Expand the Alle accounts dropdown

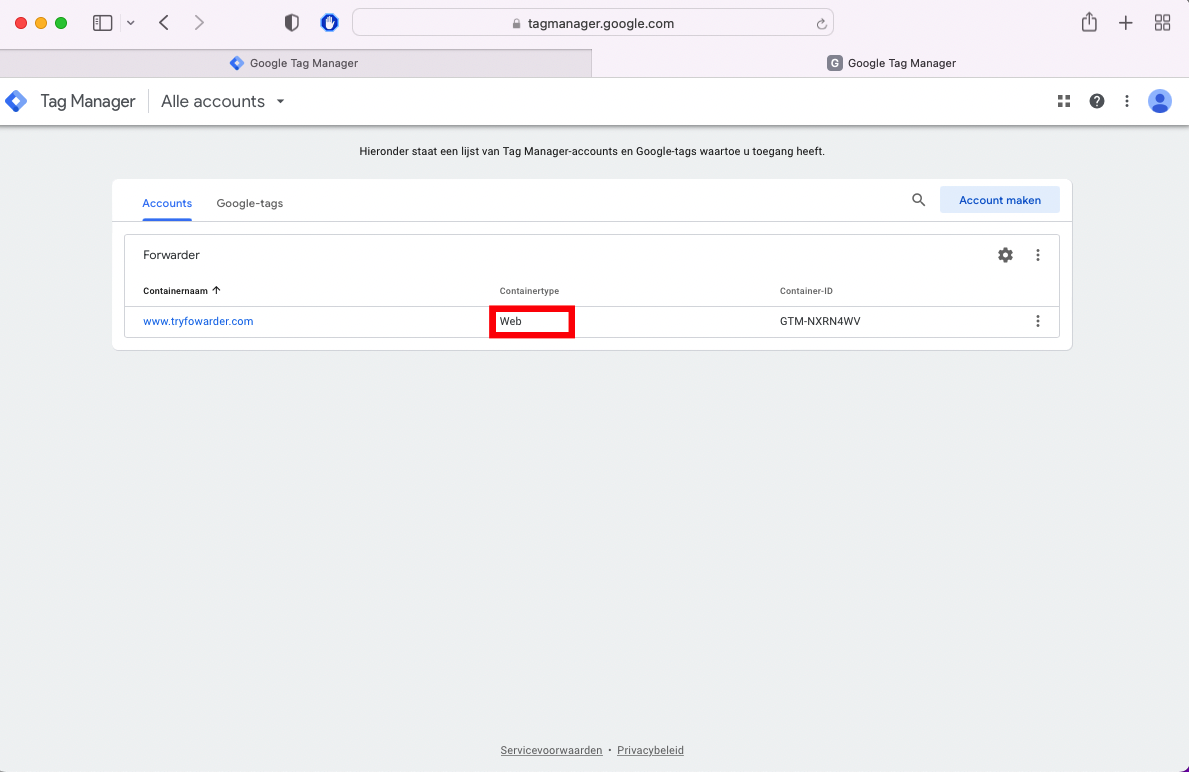tap(223, 101)
